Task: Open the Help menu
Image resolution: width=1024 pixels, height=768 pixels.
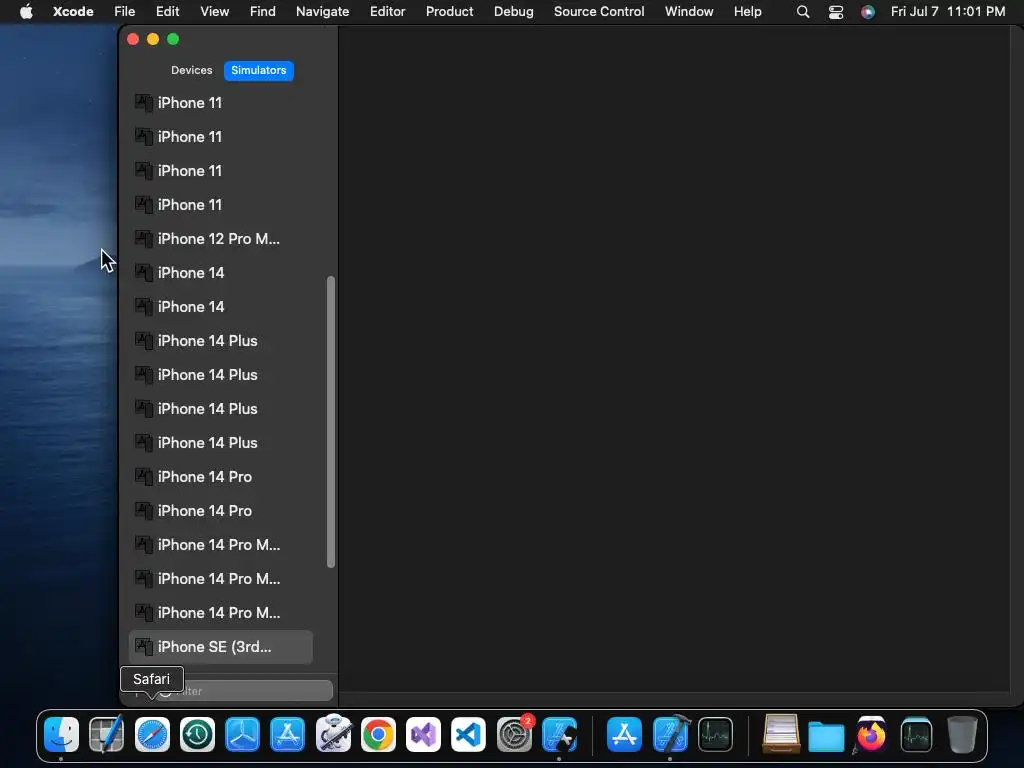Action: 748,11
